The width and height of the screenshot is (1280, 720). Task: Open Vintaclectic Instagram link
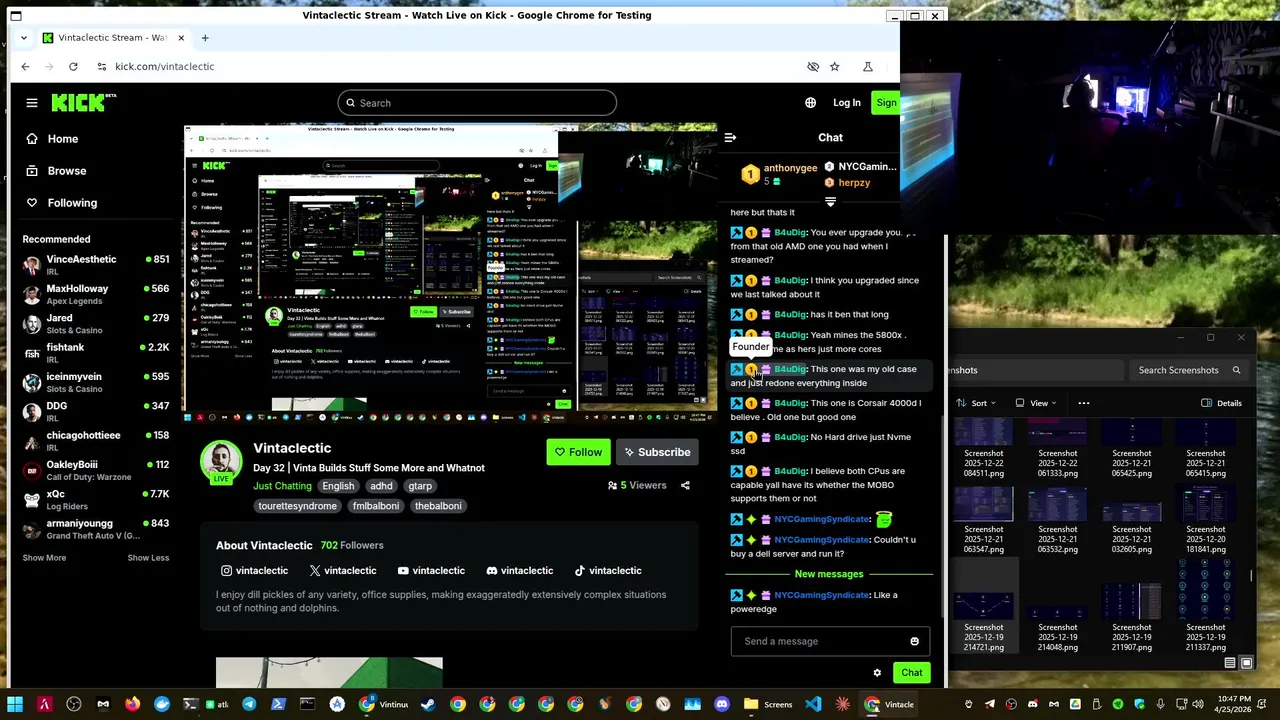coord(255,571)
